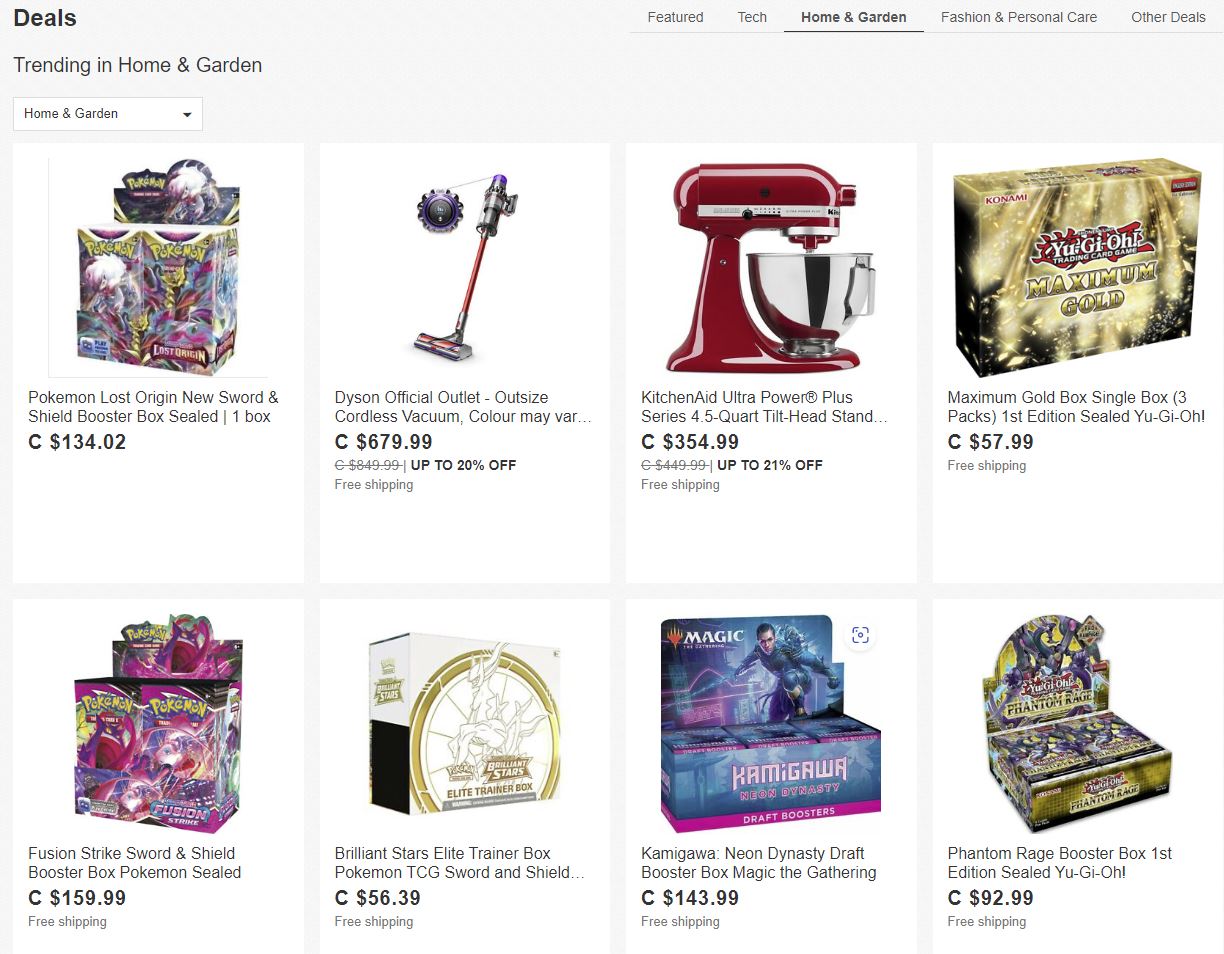Open the Phantom Rage booster box image
1224x954 pixels.
[x=1078, y=723]
